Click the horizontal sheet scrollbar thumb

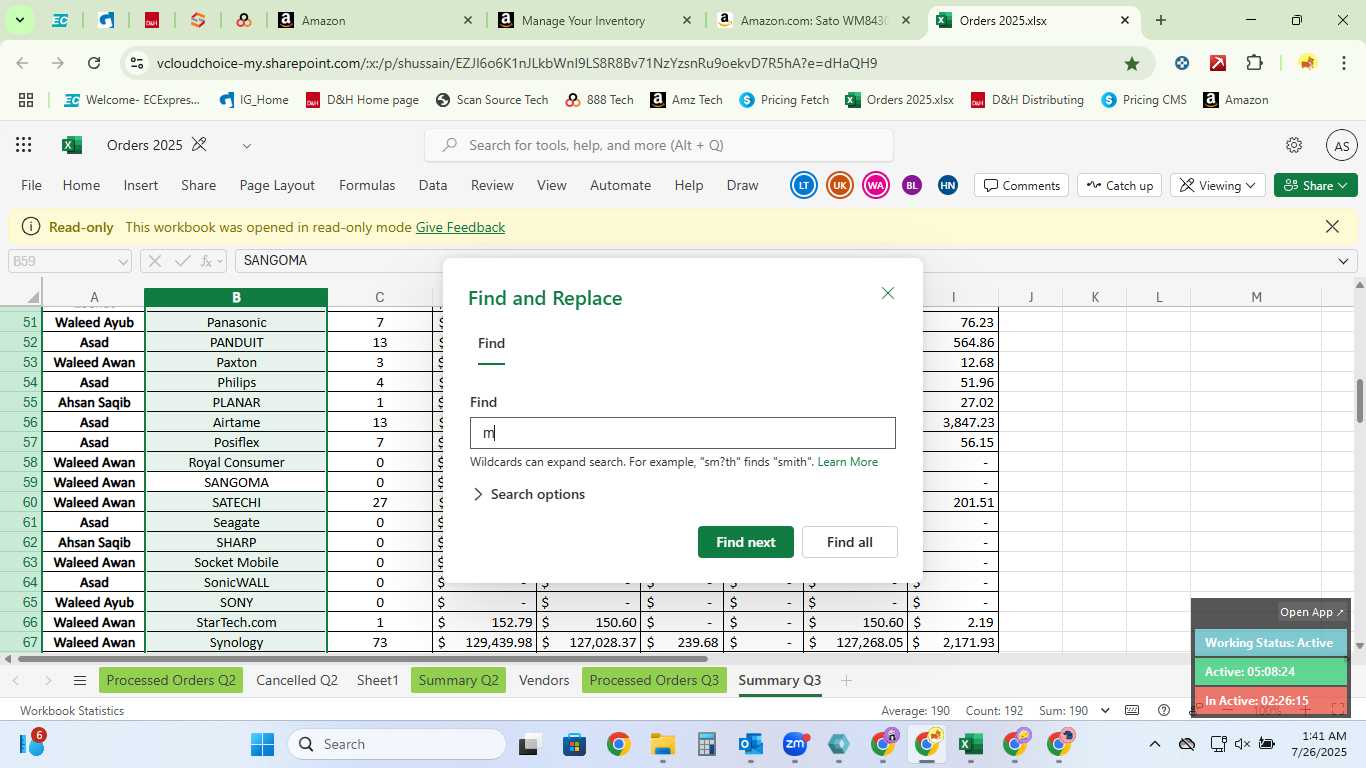coord(362,659)
